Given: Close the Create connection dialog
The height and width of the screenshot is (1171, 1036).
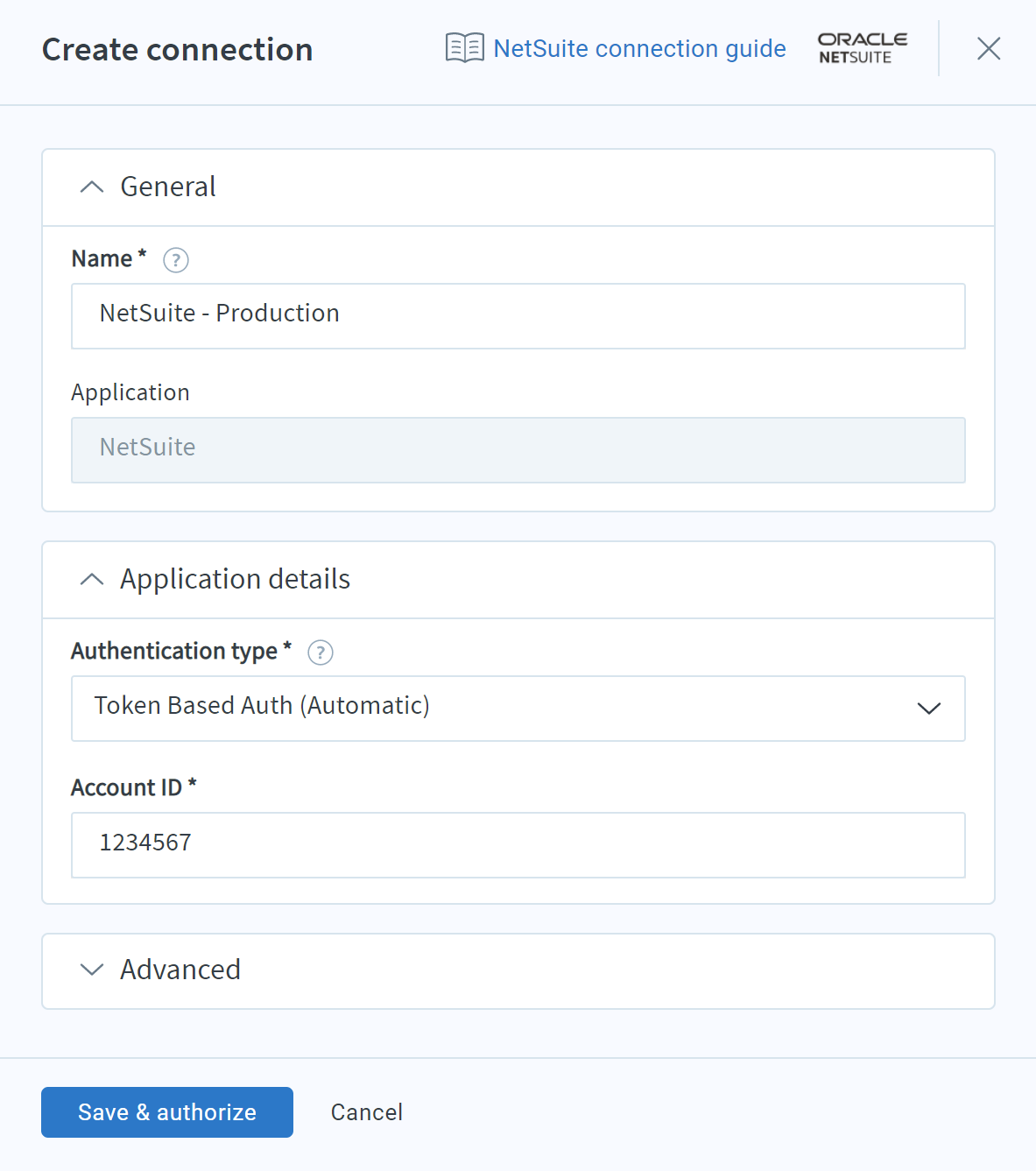Looking at the screenshot, I should click(989, 48).
